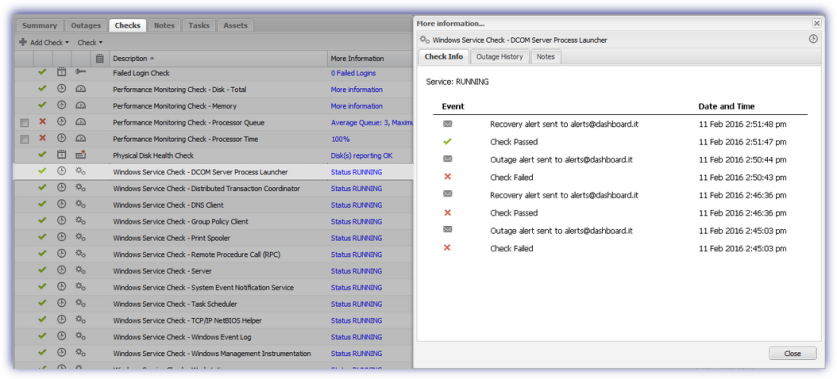Click the clock icon for DCOM Server row
The image size is (837, 379).
pos(61,171)
